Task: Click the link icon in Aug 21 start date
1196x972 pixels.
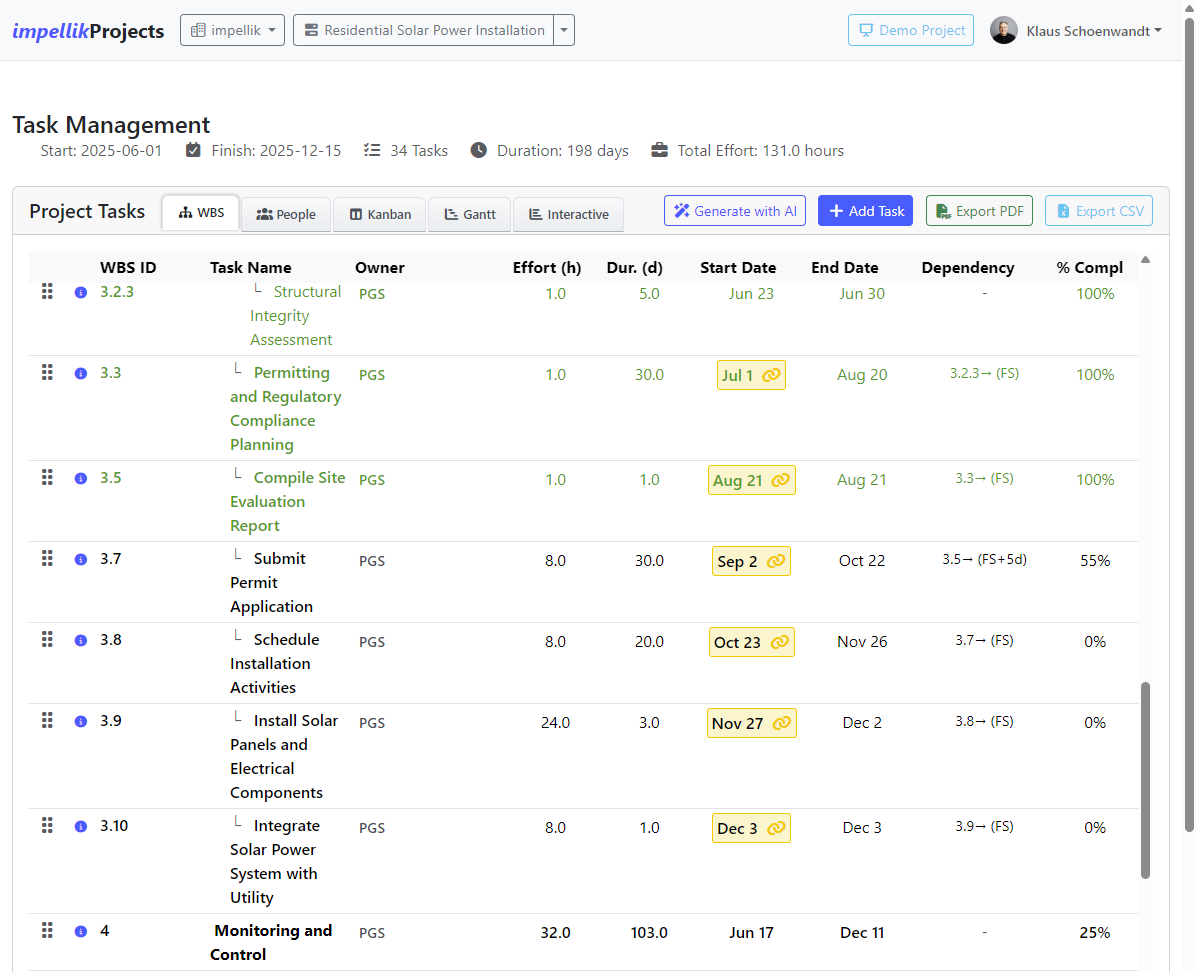Action: (x=780, y=480)
